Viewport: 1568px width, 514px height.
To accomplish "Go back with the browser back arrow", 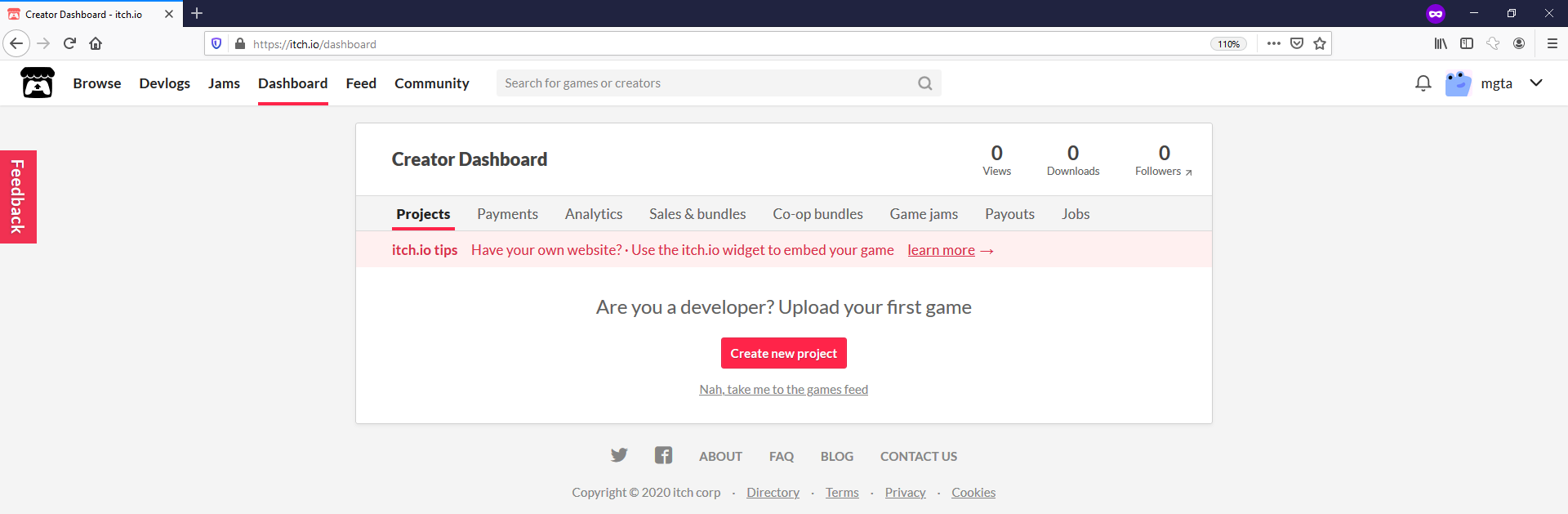I will [16, 43].
